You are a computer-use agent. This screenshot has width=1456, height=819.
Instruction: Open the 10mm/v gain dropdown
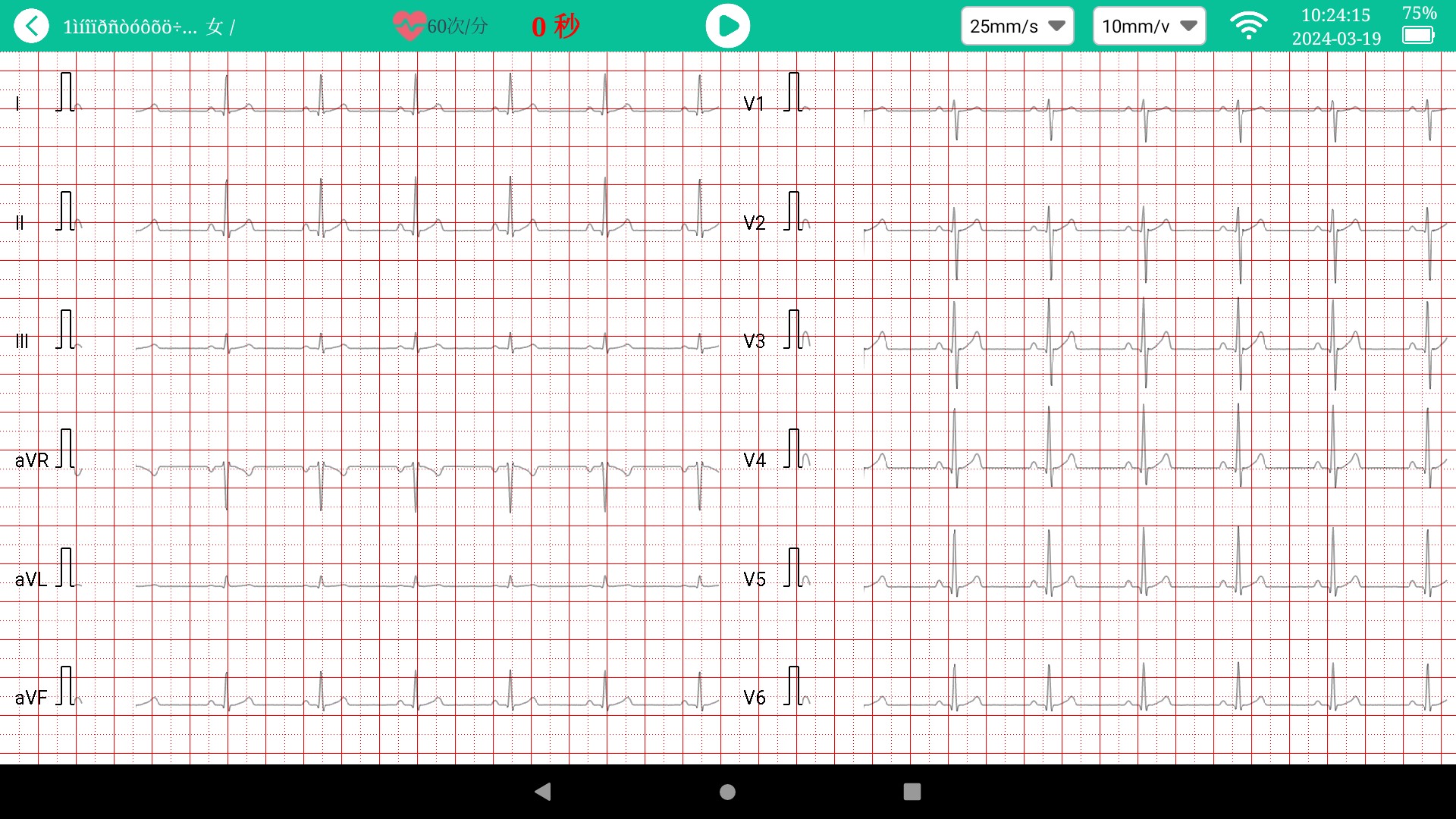[x=1149, y=27]
